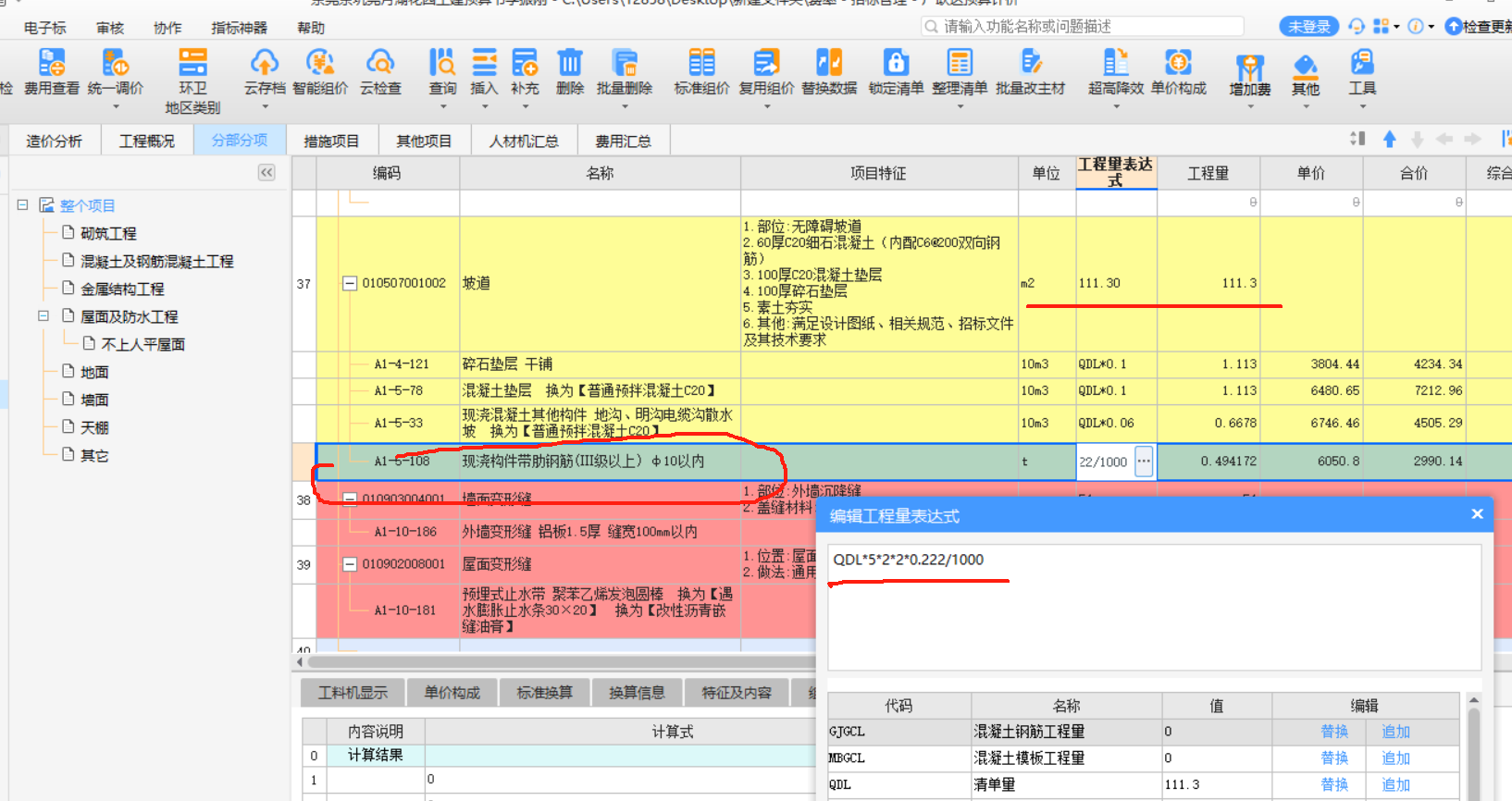The height and width of the screenshot is (801, 1512).
Task: Open the 电子标 menu
Action: click(45, 28)
